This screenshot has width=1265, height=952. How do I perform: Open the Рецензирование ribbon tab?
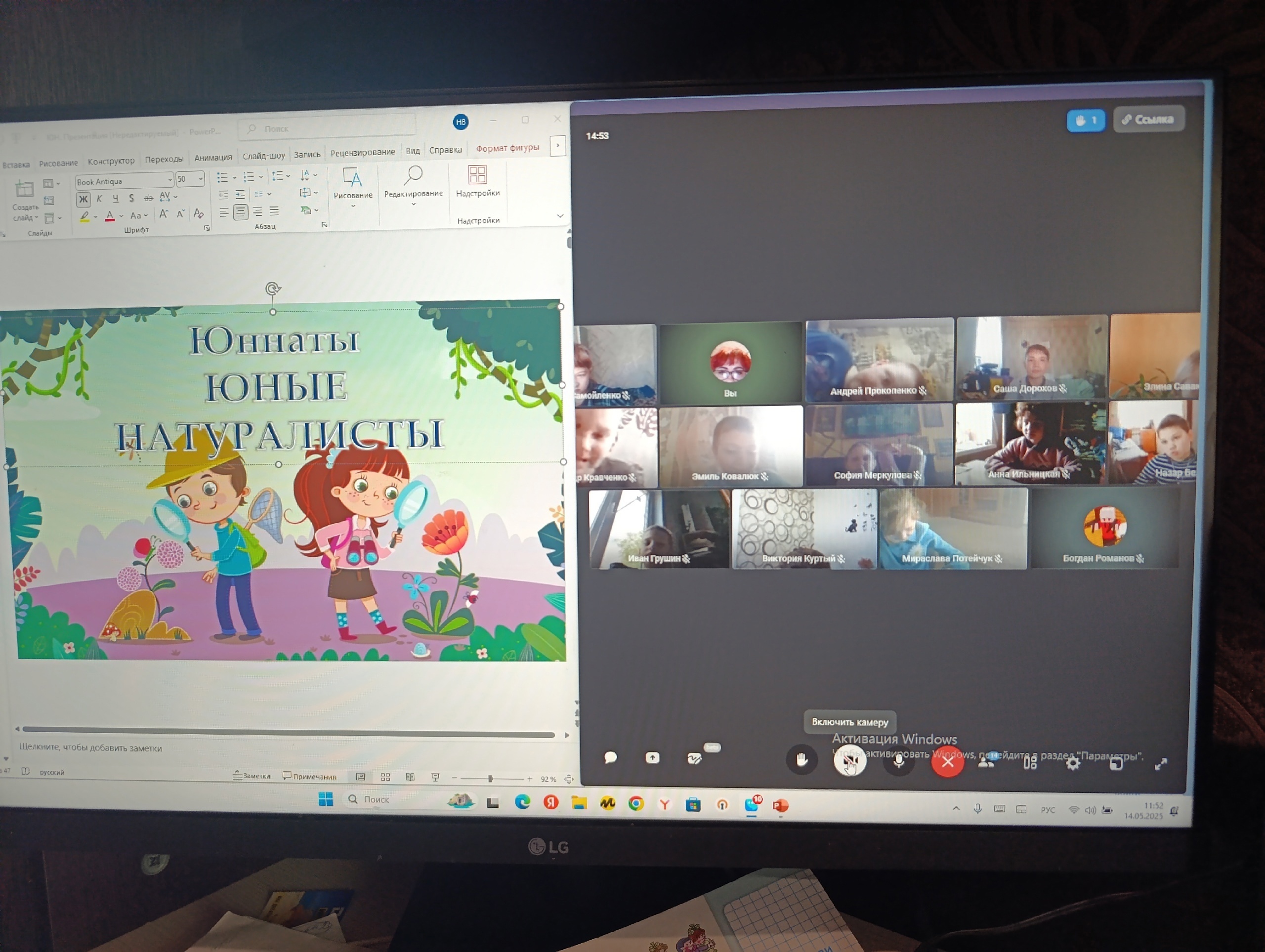tap(363, 152)
